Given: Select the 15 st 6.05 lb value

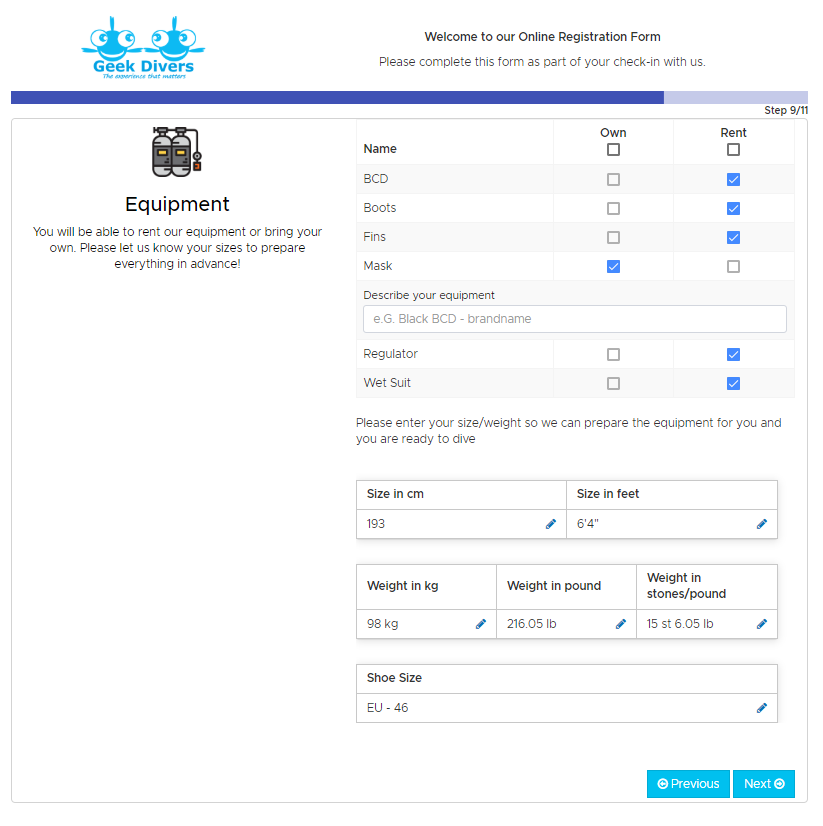Looking at the screenshot, I should (x=680, y=624).
